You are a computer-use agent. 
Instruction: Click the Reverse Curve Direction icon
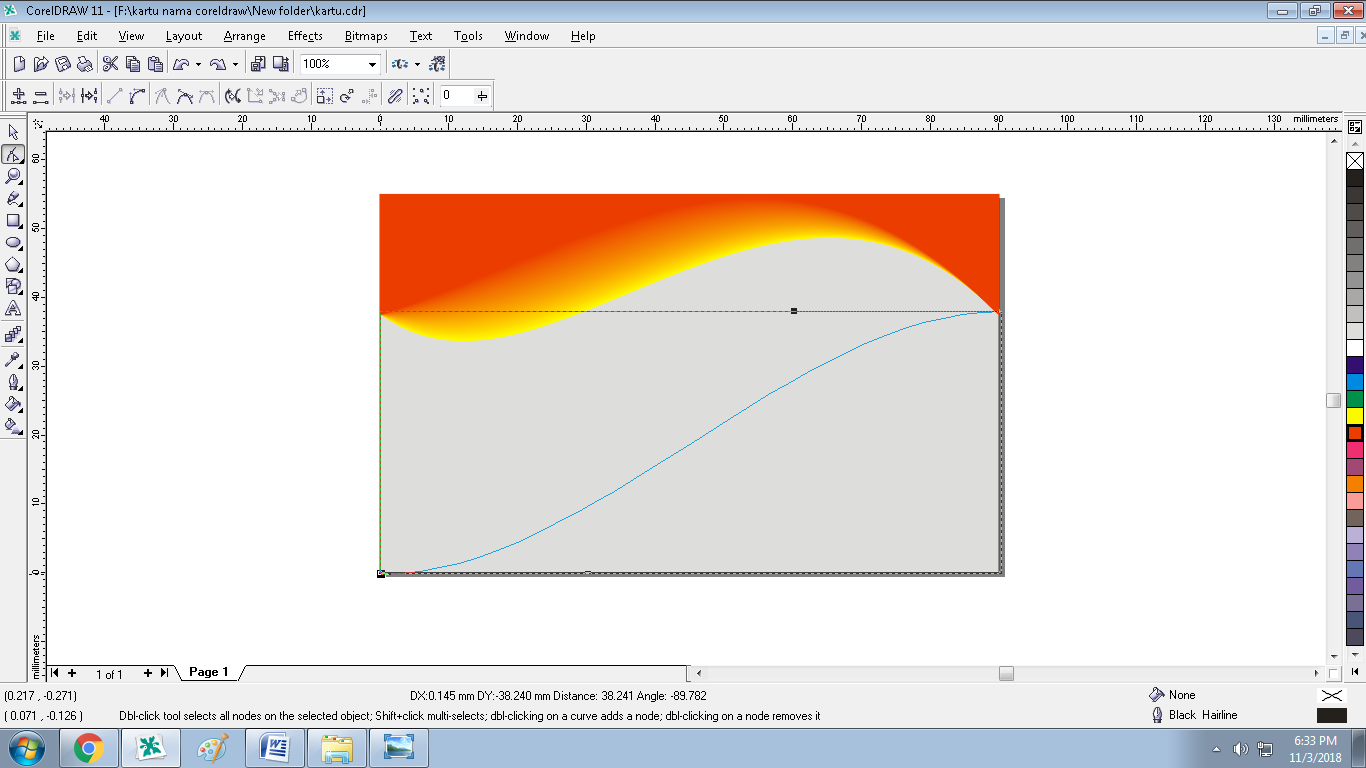tap(232, 96)
